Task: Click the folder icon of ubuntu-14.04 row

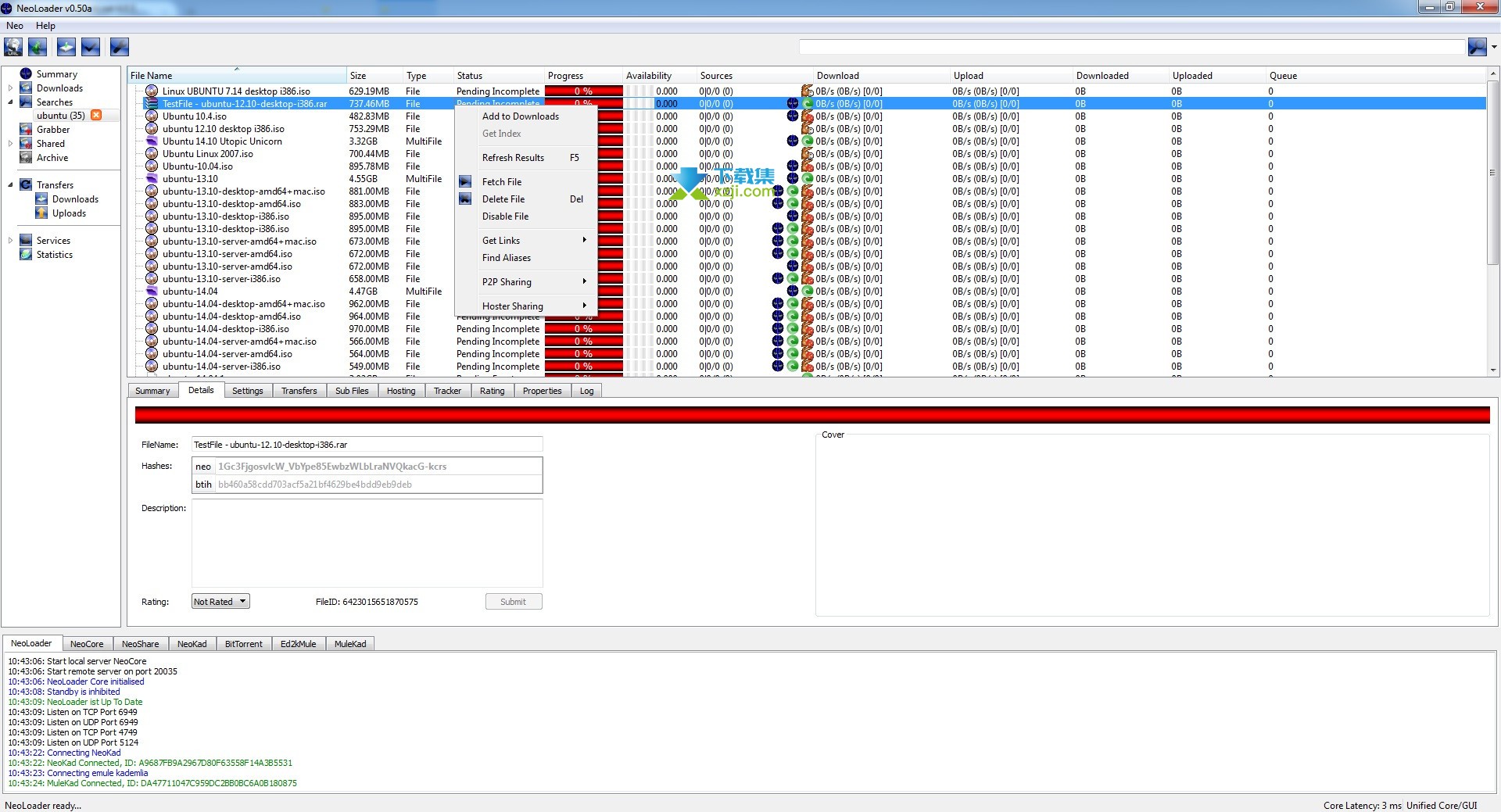Action: coord(152,292)
